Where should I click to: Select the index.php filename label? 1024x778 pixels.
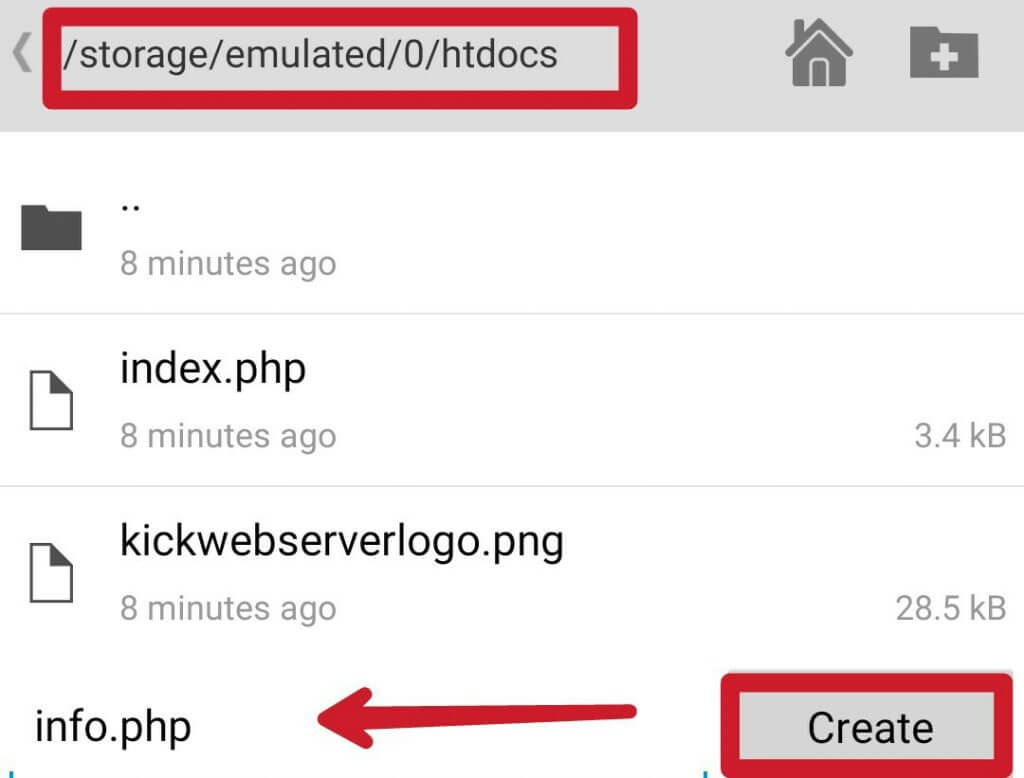pyautogui.click(x=212, y=368)
